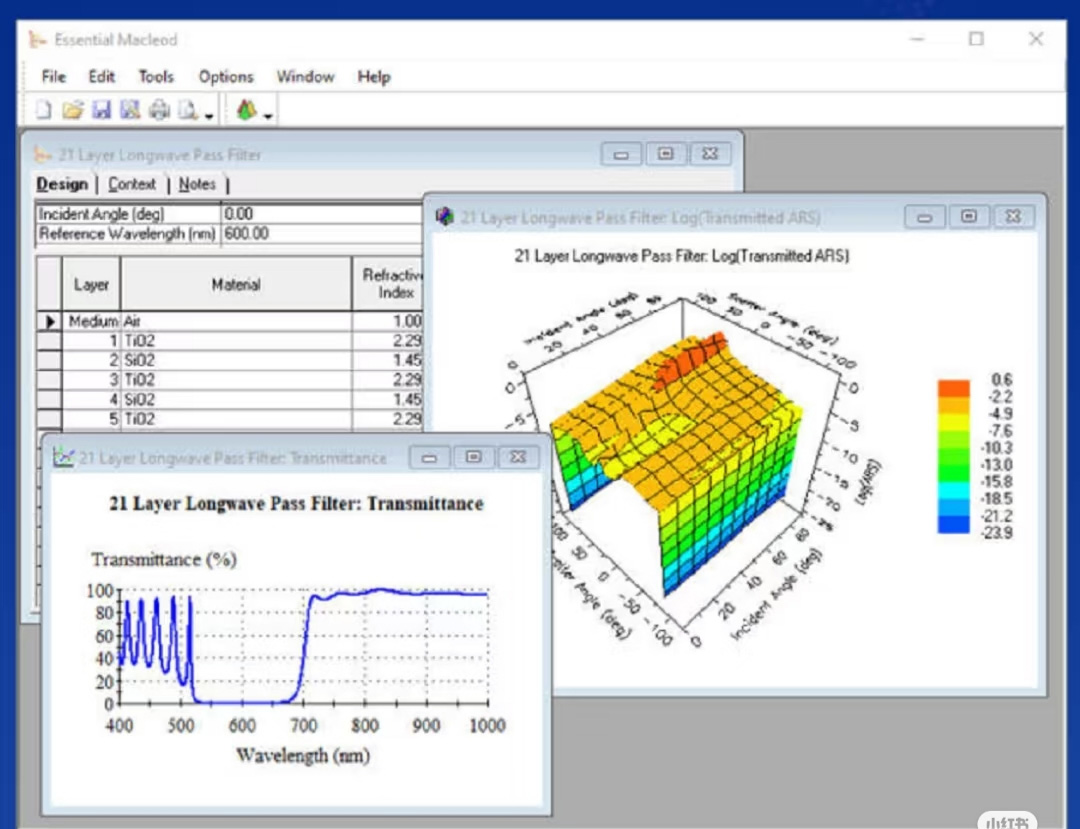The width and height of the screenshot is (1080, 829).
Task: Click the Reference Wavelength value field
Action: point(320,234)
